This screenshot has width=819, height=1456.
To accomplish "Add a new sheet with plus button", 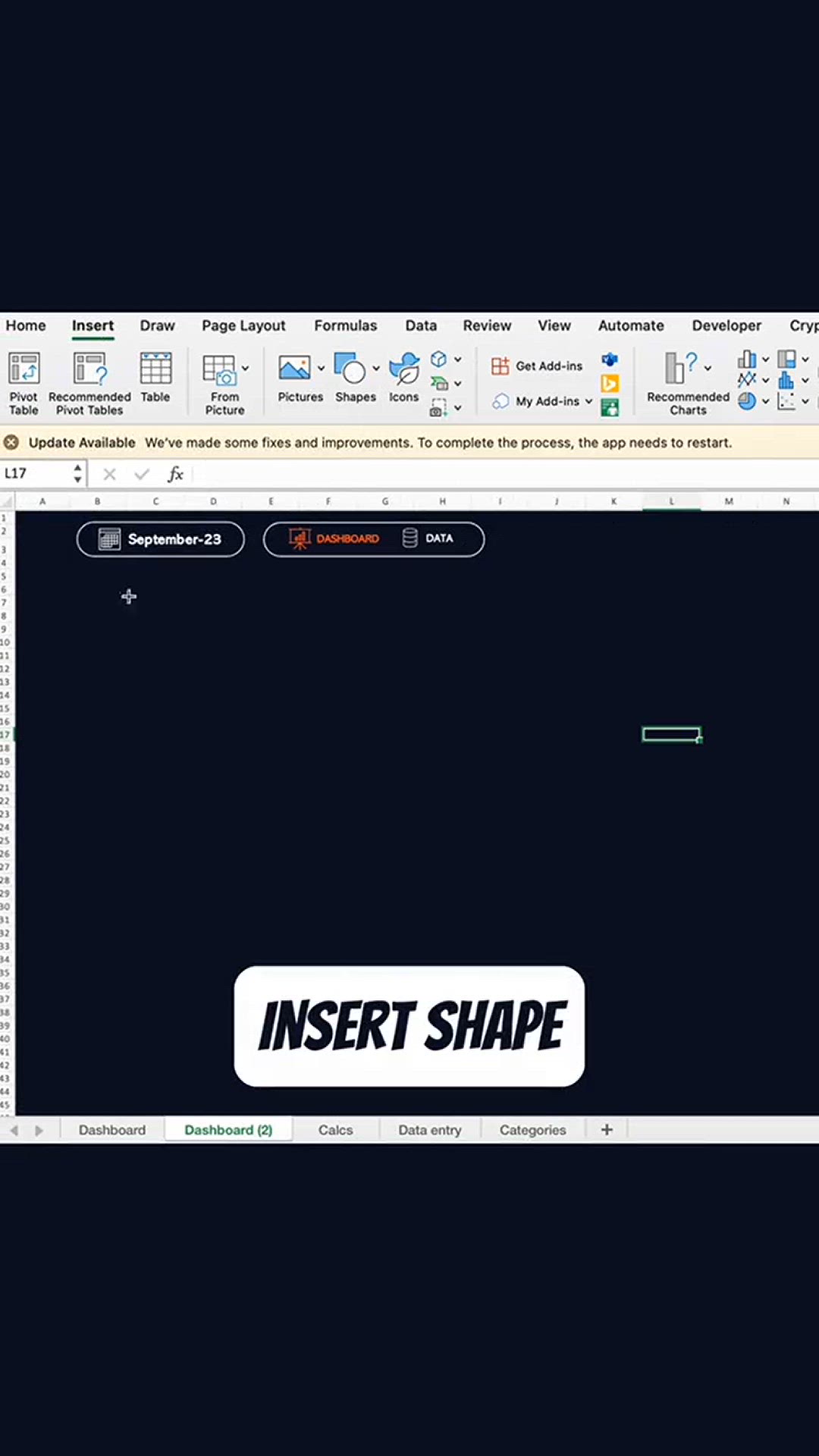I will click(x=607, y=1130).
